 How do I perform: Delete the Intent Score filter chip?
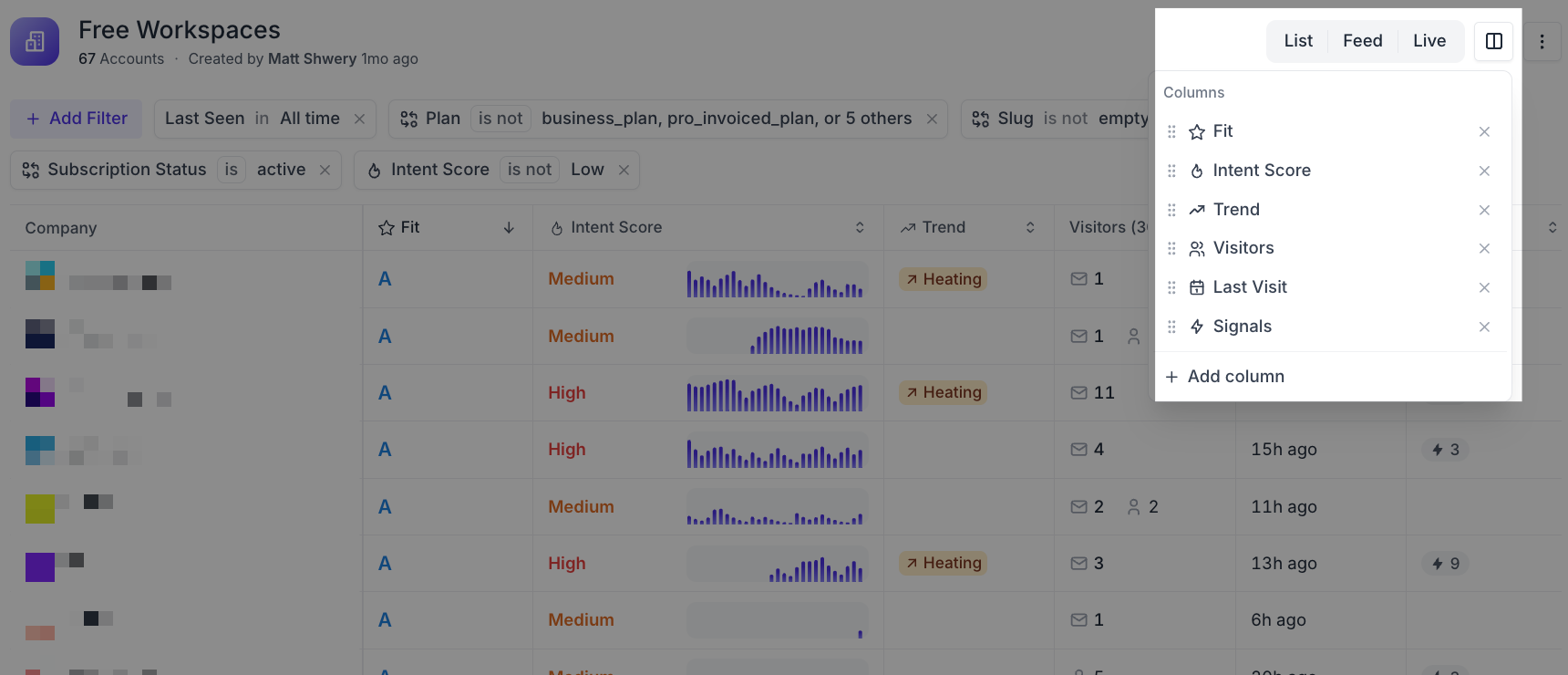(624, 170)
